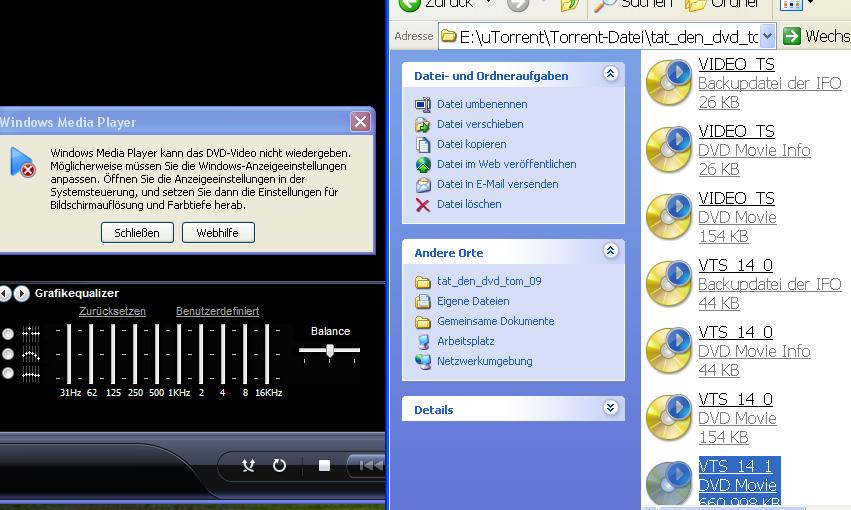This screenshot has height=510, width=851.
Task: Click the Datei umbenennen icon
Action: click(x=422, y=104)
